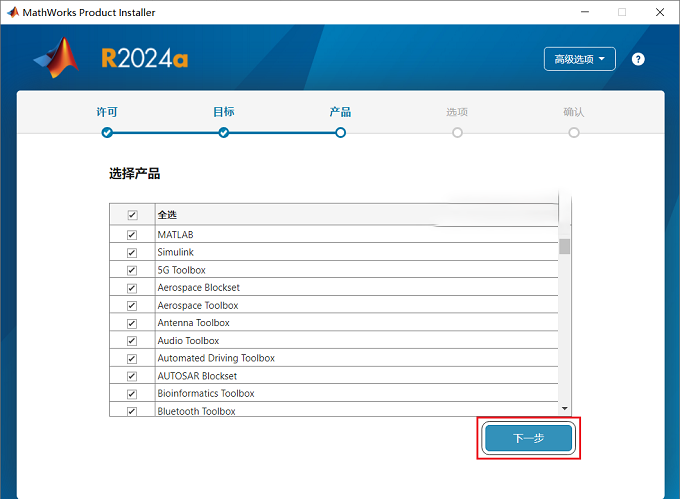This screenshot has width=680, height=499.
Task: Select the 'Bluetooth Toolbox' row text
Action: [x=196, y=411]
